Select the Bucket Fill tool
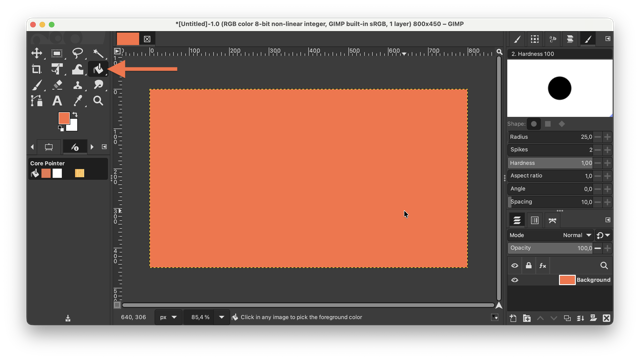The height and width of the screenshot is (360, 640). [98, 69]
